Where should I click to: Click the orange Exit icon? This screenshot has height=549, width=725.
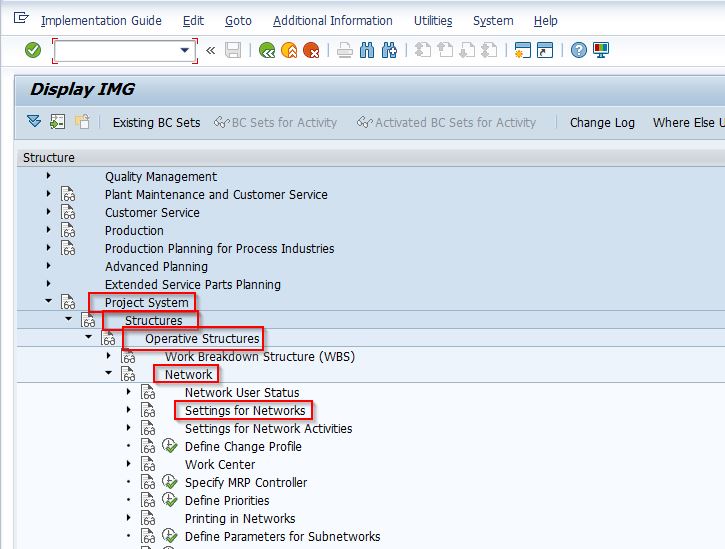tap(289, 50)
